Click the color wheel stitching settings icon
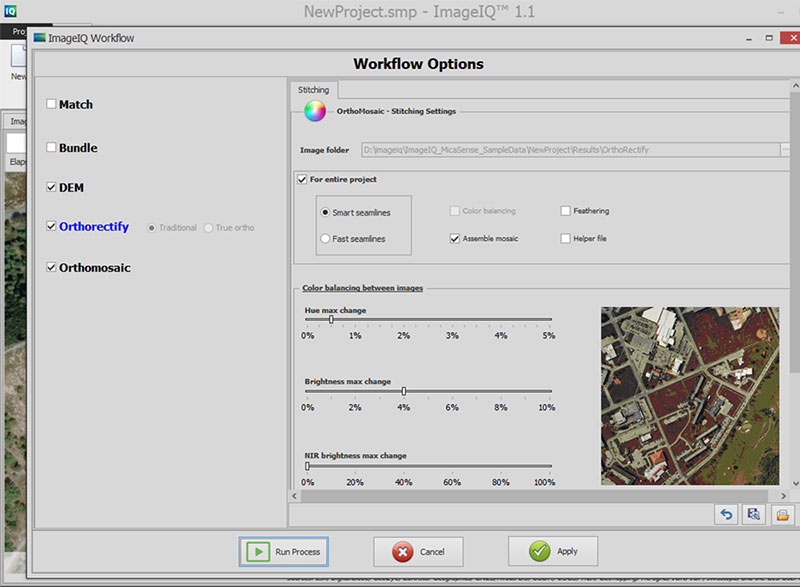Screen dimensions: 800x587 tap(315, 111)
